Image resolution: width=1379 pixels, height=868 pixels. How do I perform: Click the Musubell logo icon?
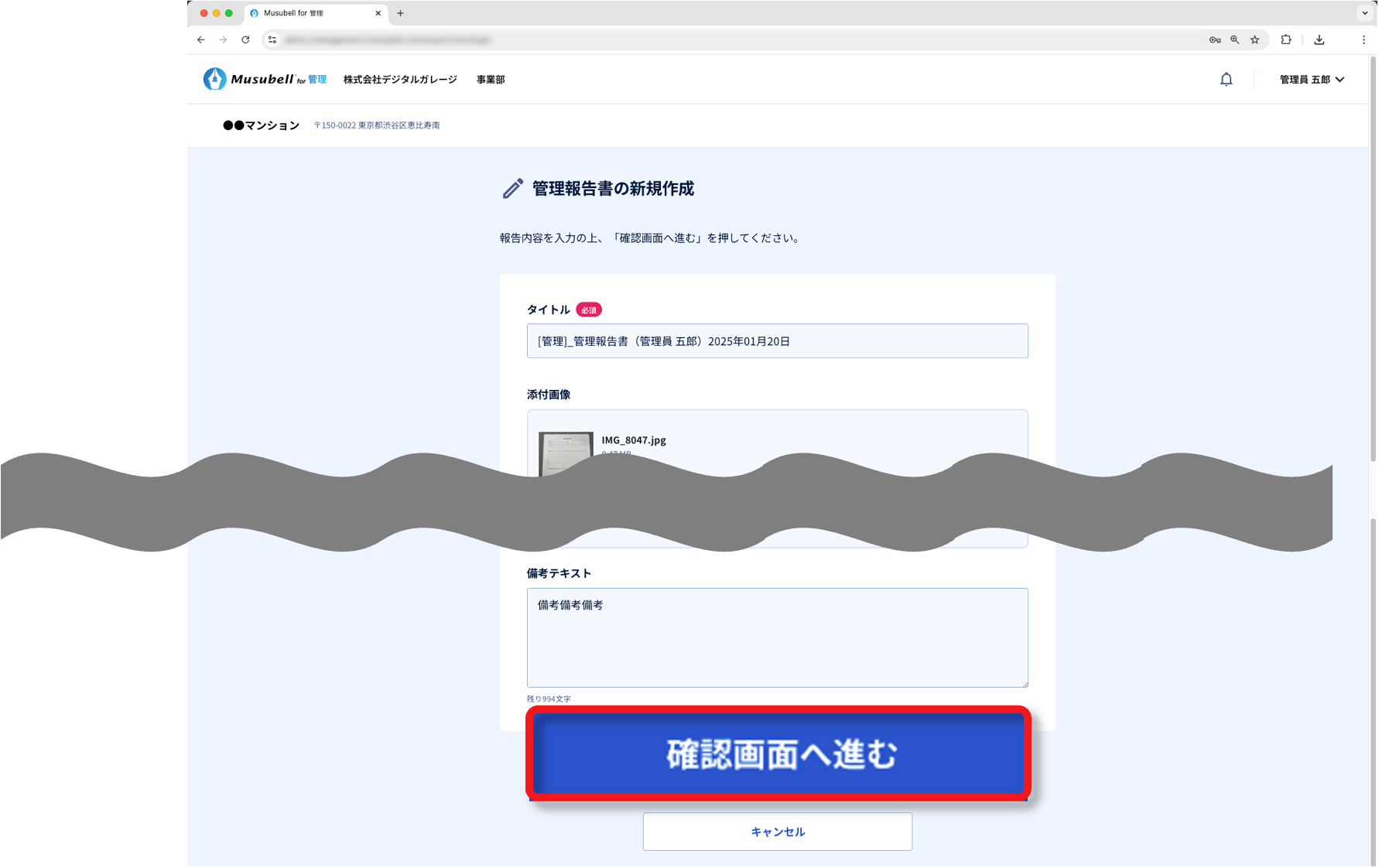214,79
